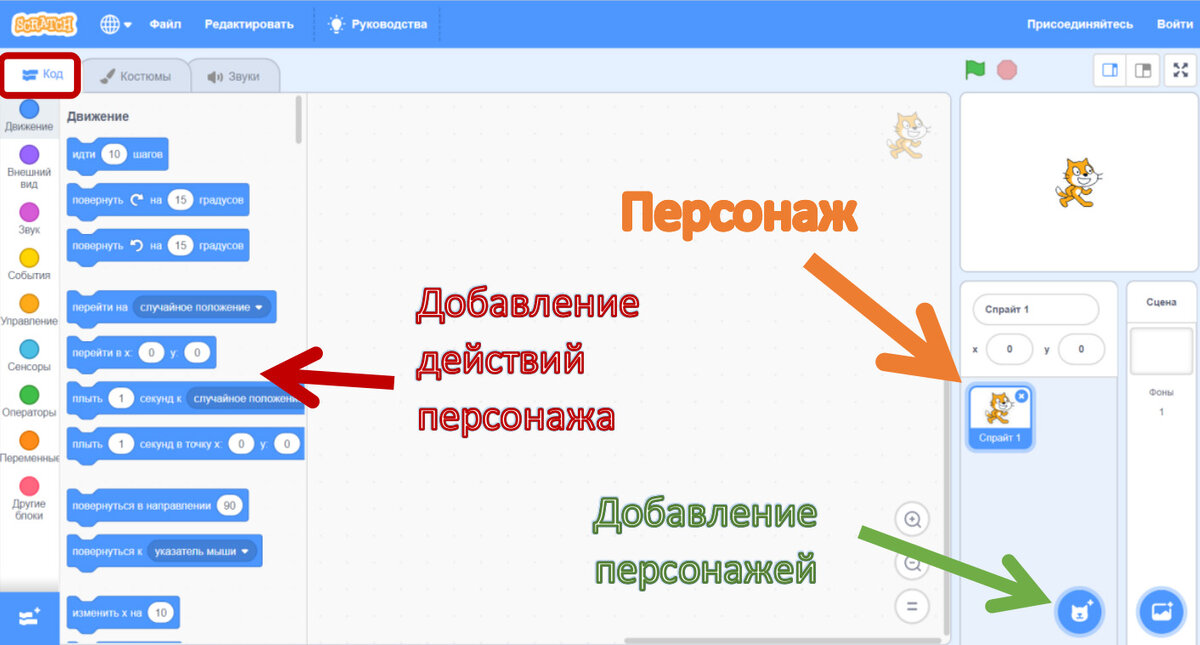Select the Внешний вид block category

coord(30,167)
